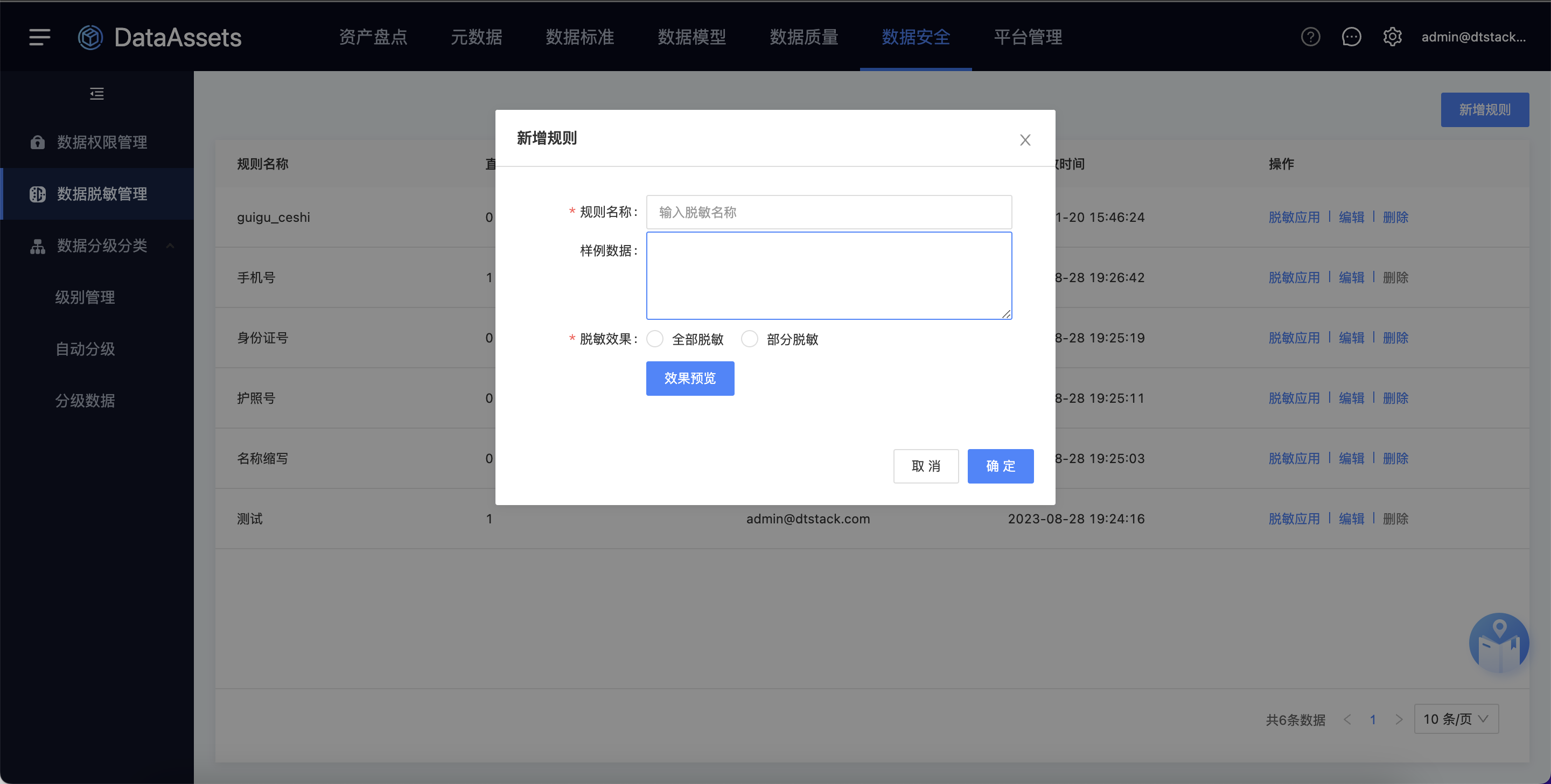This screenshot has width=1551, height=784.
Task: Open the 数据安全 tab
Action: pos(916,37)
